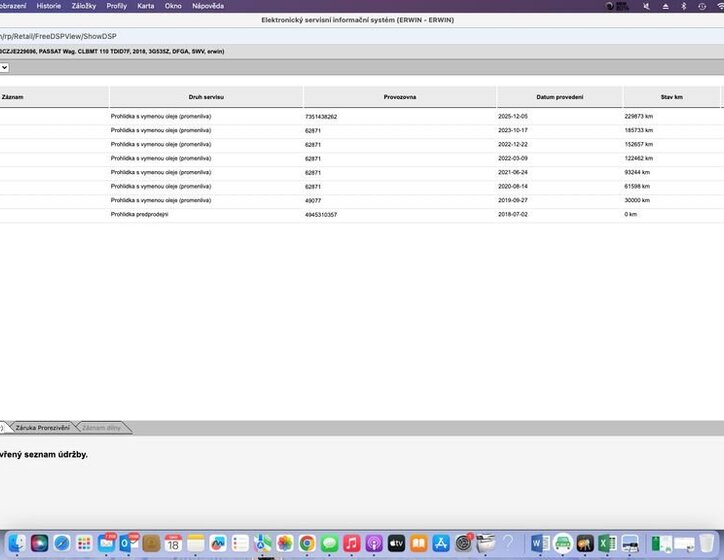Open the Photos app in dock
This screenshot has width=724, height=560.
pyautogui.click(x=285, y=543)
